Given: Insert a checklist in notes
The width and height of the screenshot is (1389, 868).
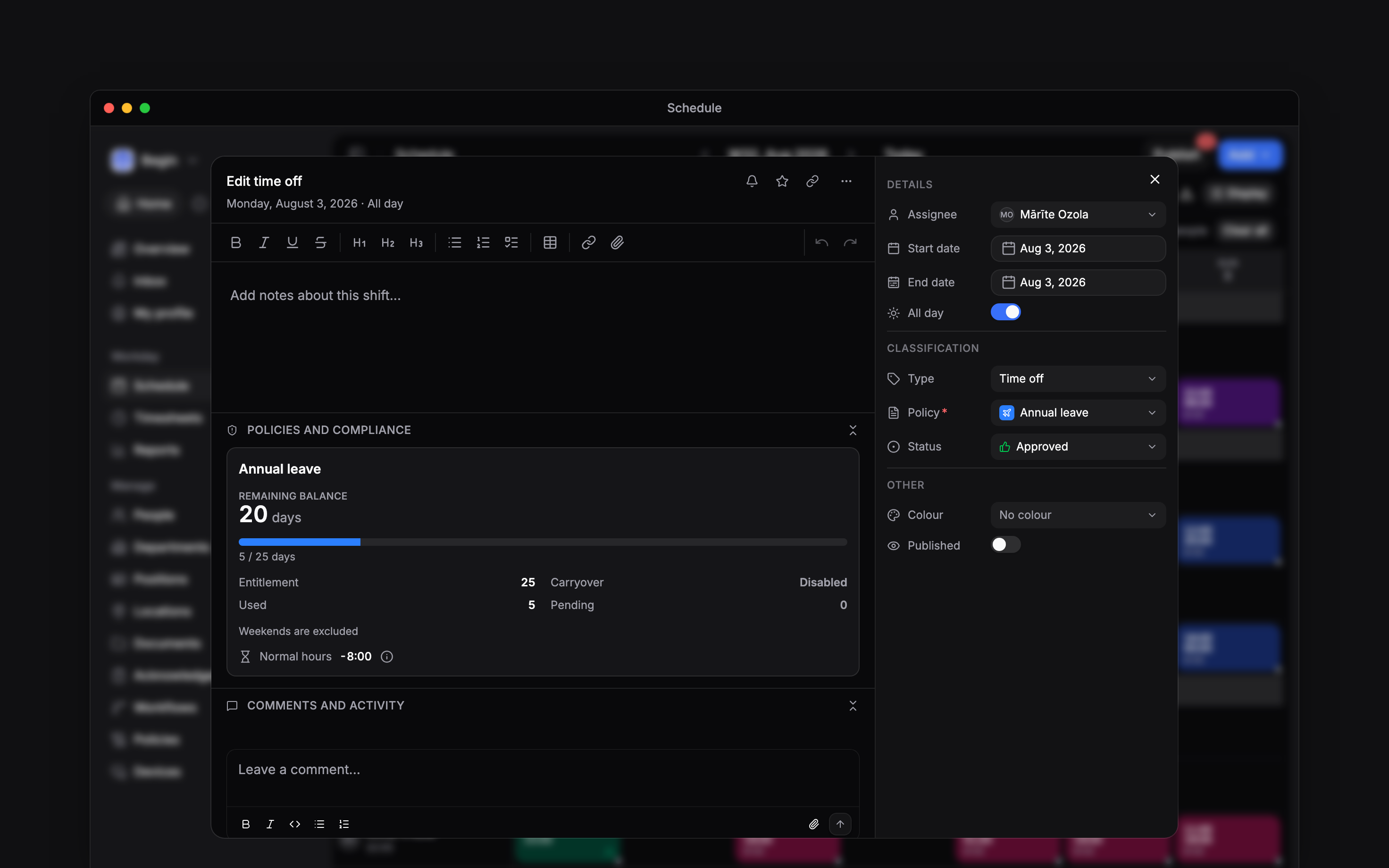Looking at the screenshot, I should [511, 243].
